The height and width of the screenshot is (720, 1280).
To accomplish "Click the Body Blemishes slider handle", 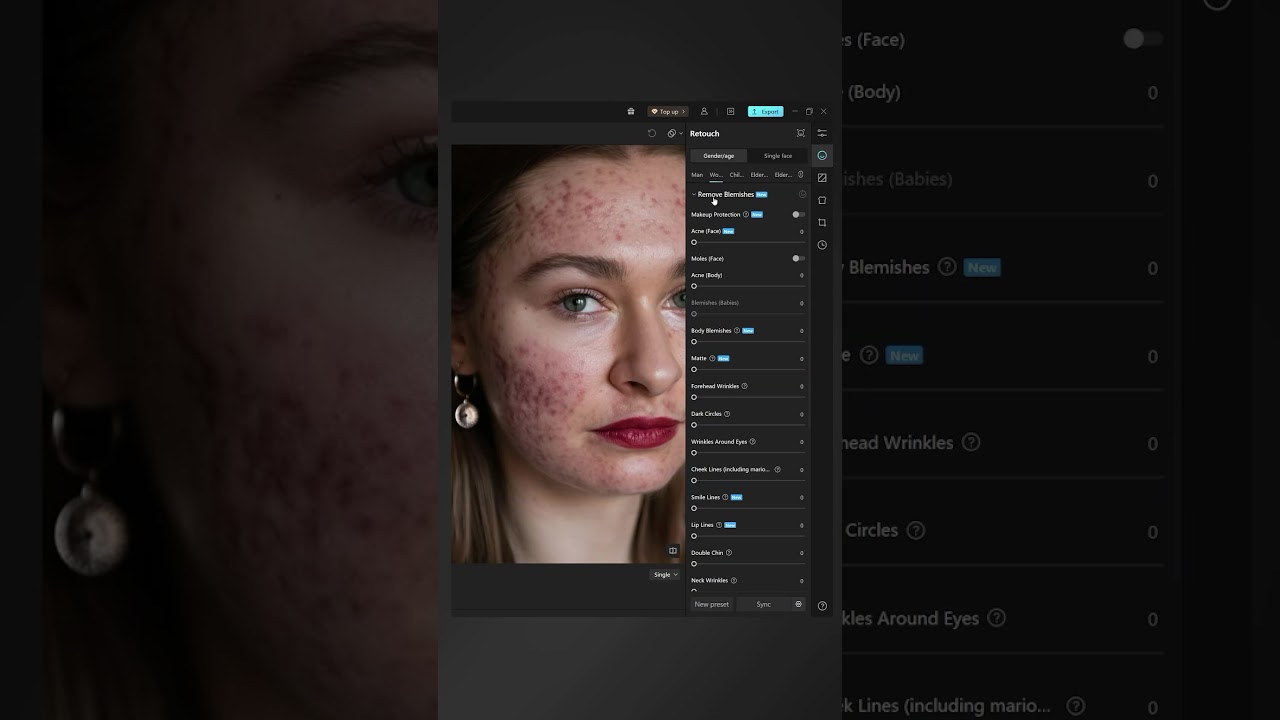I will pos(694,342).
